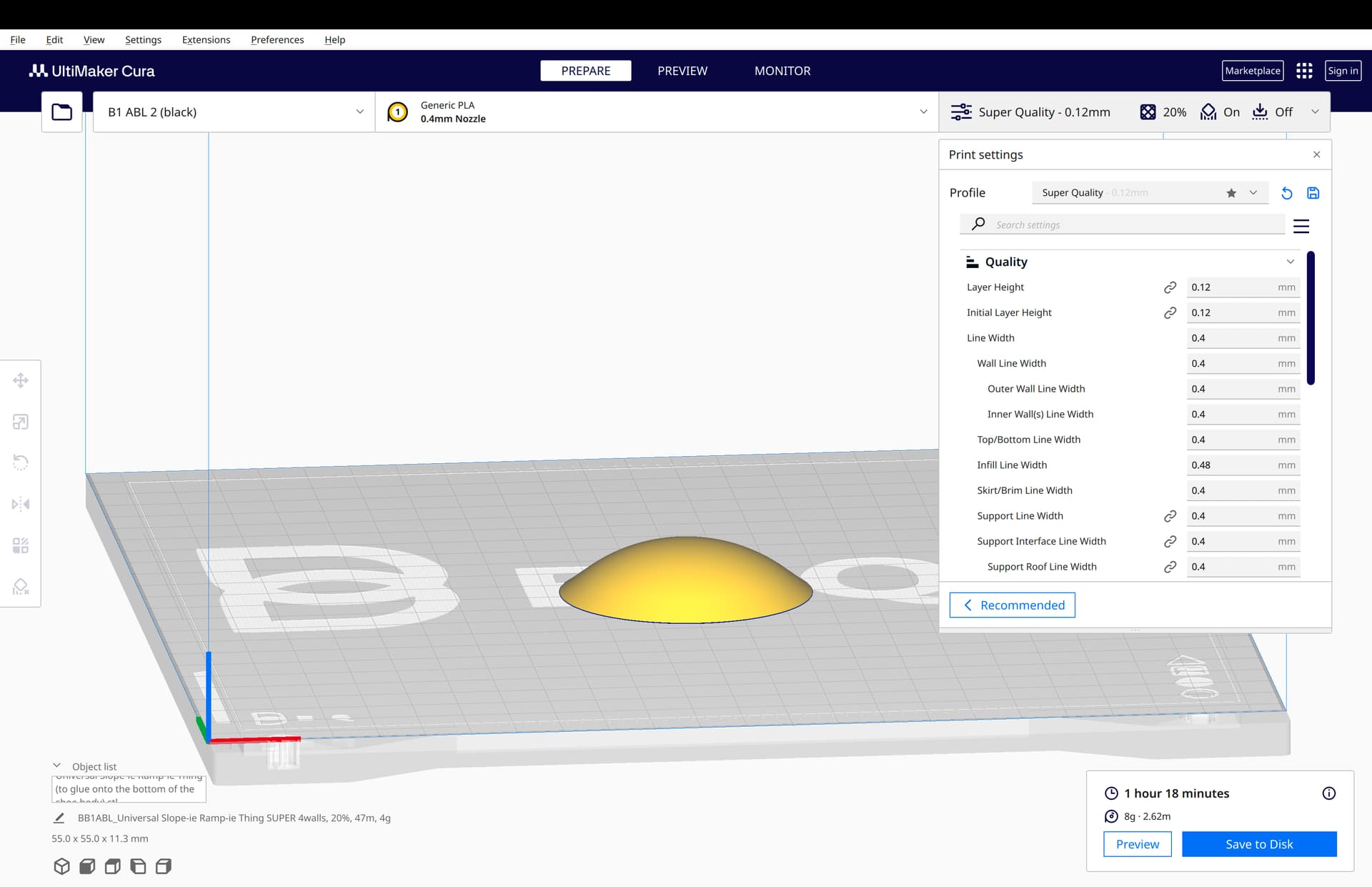This screenshot has height=887, width=1372.
Task: Reset profile changes with the undo arrow
Action: tap(1286, 193)
